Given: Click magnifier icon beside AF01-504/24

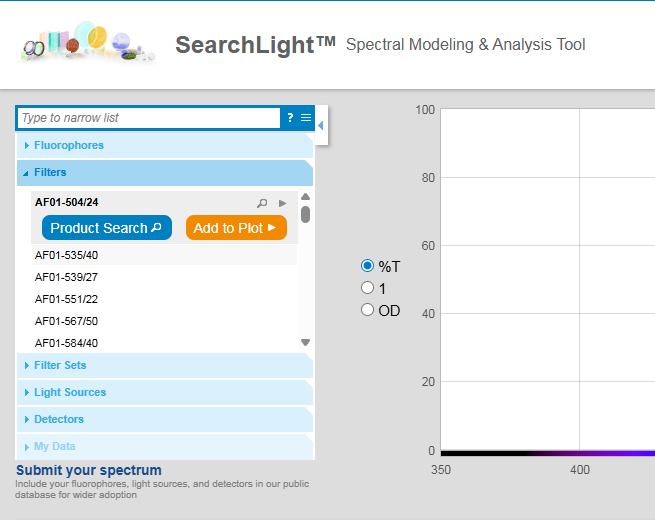Looking at the screenshot, I should click(x=262, y=203).
